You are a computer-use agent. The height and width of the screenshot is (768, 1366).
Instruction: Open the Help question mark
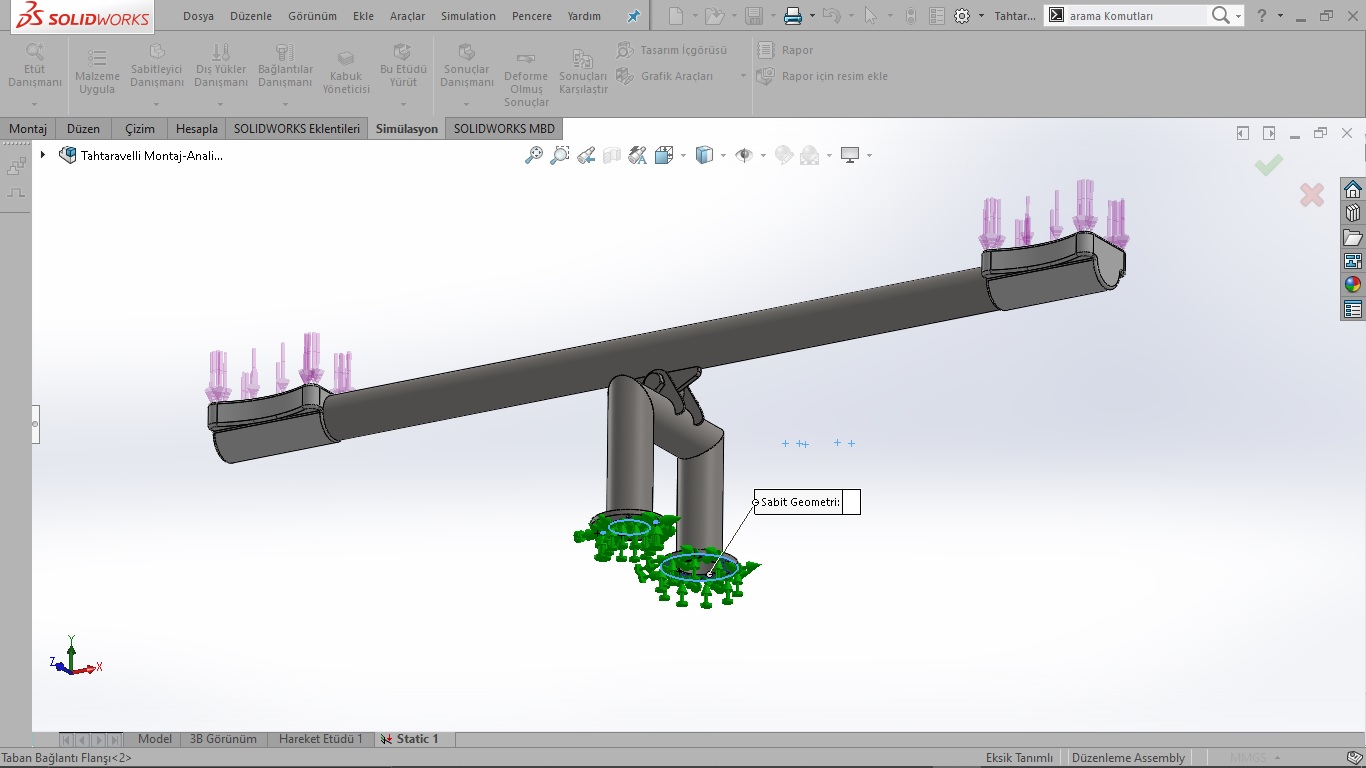(1262, 16)
